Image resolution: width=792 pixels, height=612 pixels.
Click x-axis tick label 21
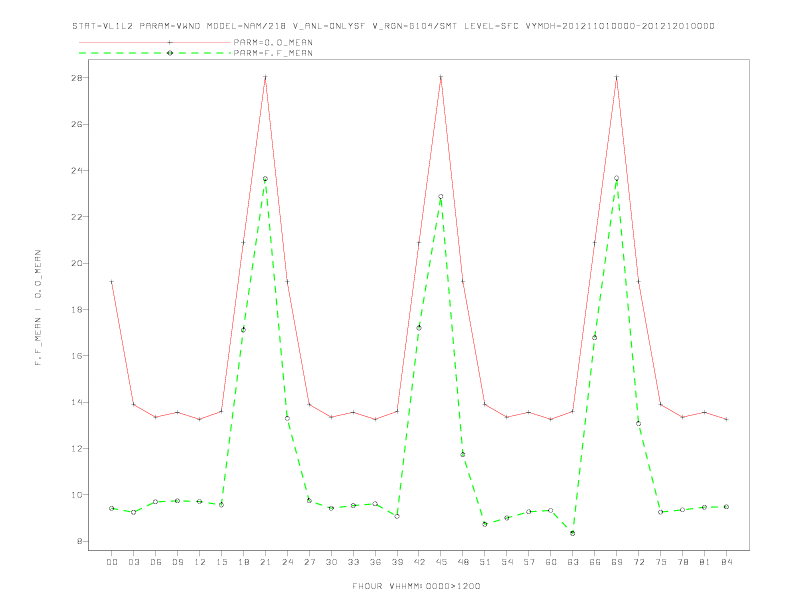tap(265, 562)
